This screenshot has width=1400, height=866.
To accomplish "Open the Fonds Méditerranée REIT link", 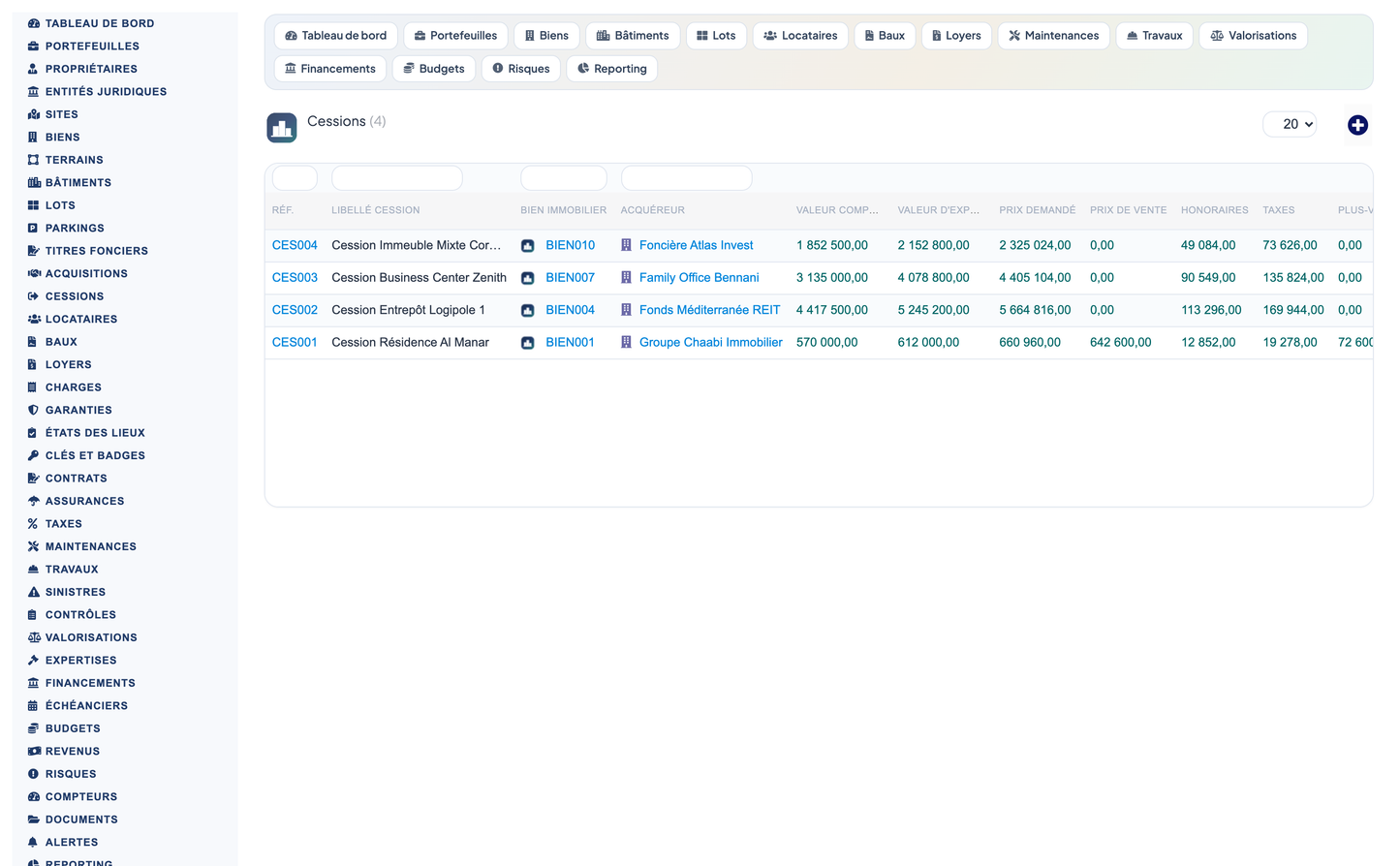I will pyautogui.click(x=709, y=311).
